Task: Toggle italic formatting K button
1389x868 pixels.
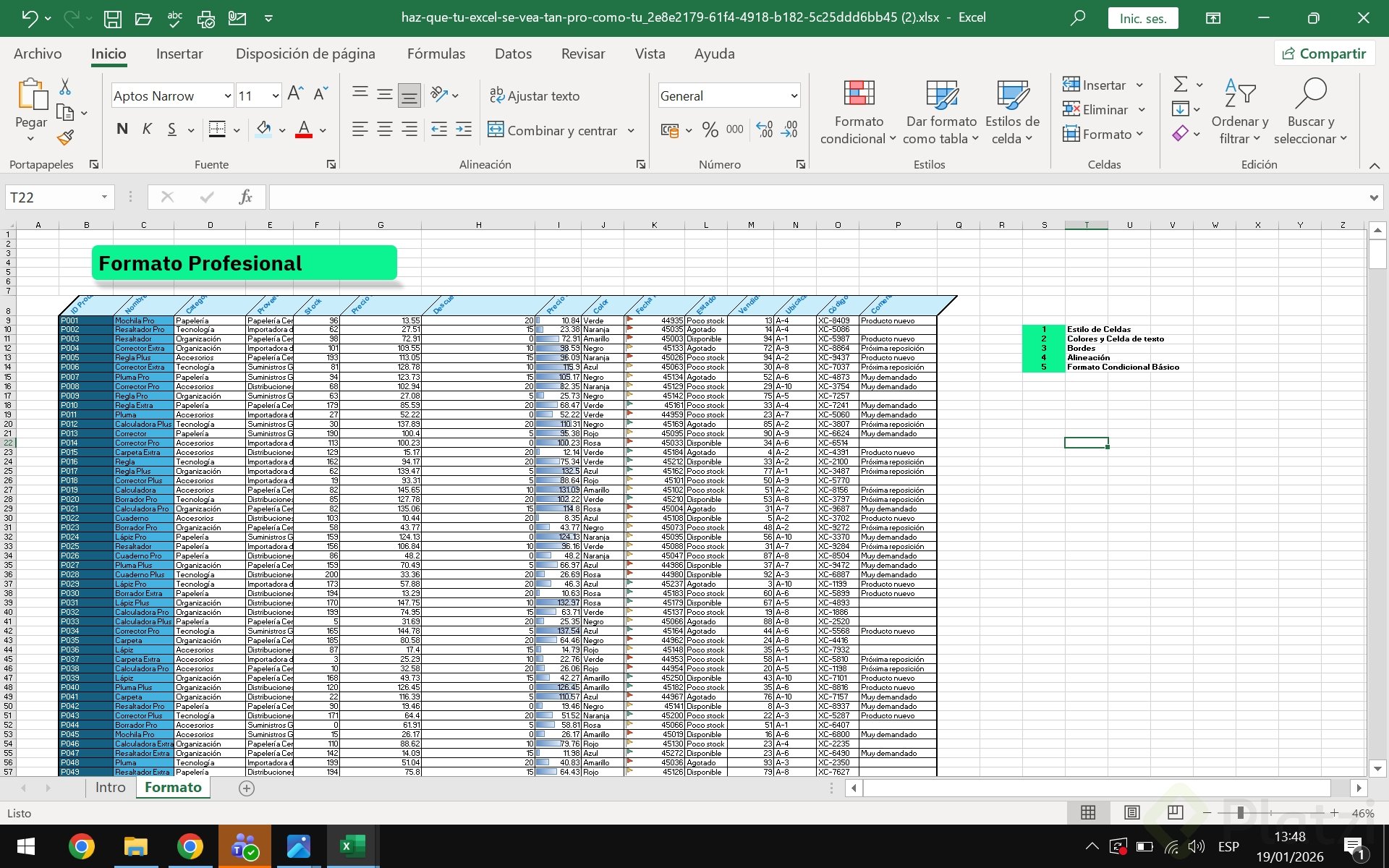Action: click(x=147, y=129)
